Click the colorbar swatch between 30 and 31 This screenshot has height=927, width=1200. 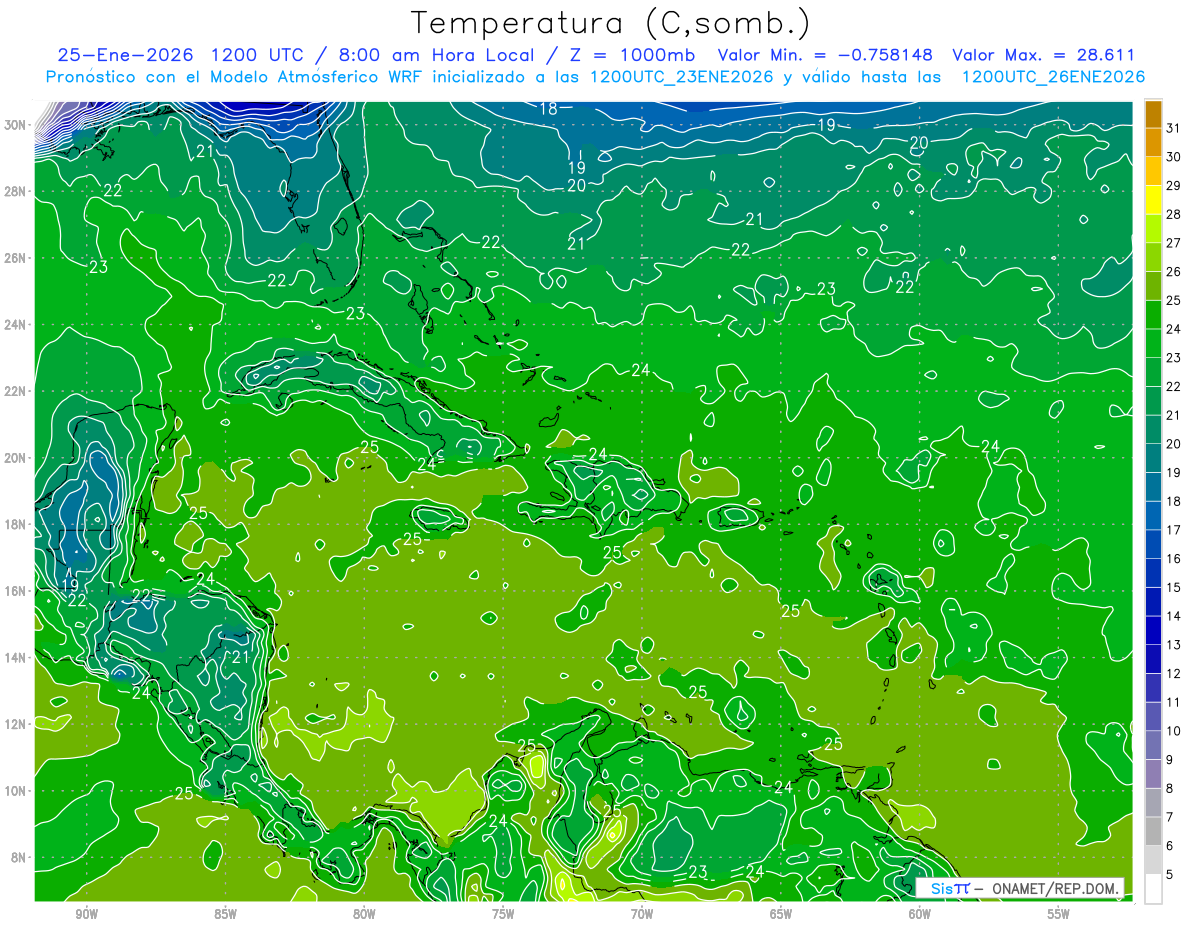coord(1153,142)
